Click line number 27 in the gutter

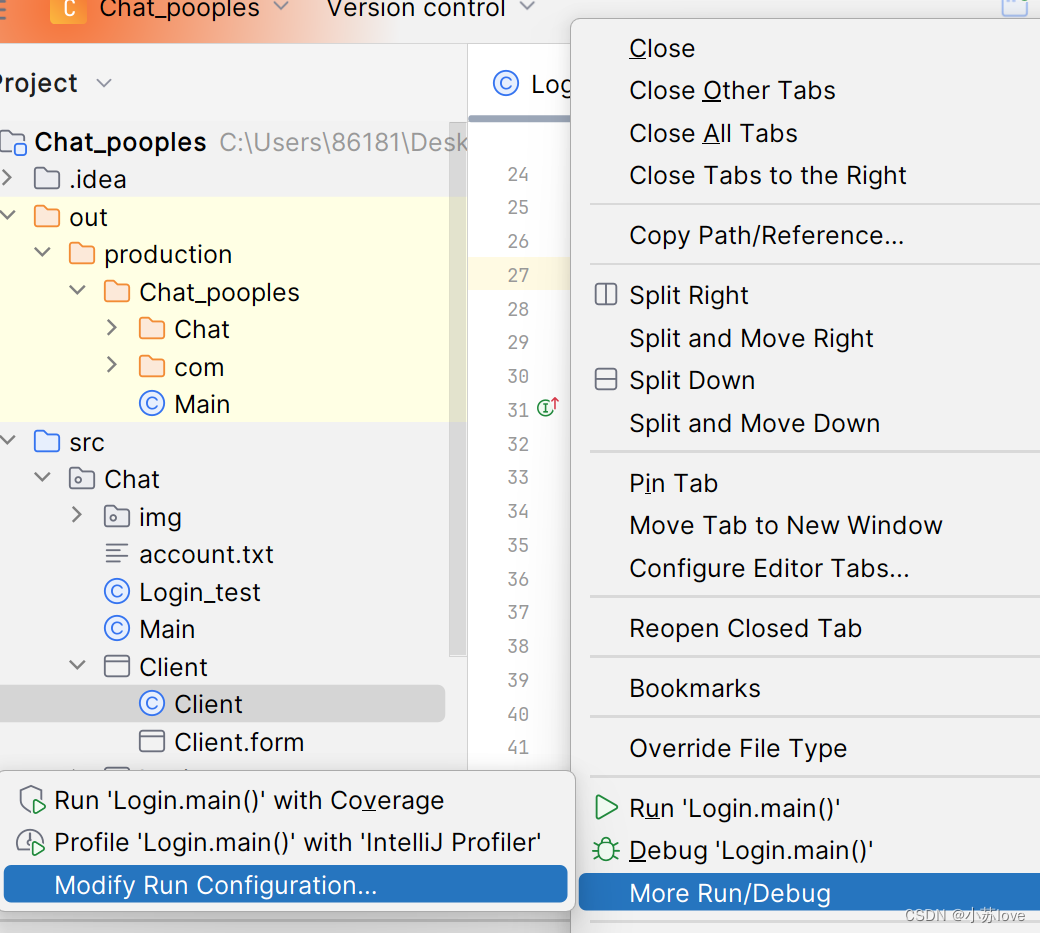point(518,275)
